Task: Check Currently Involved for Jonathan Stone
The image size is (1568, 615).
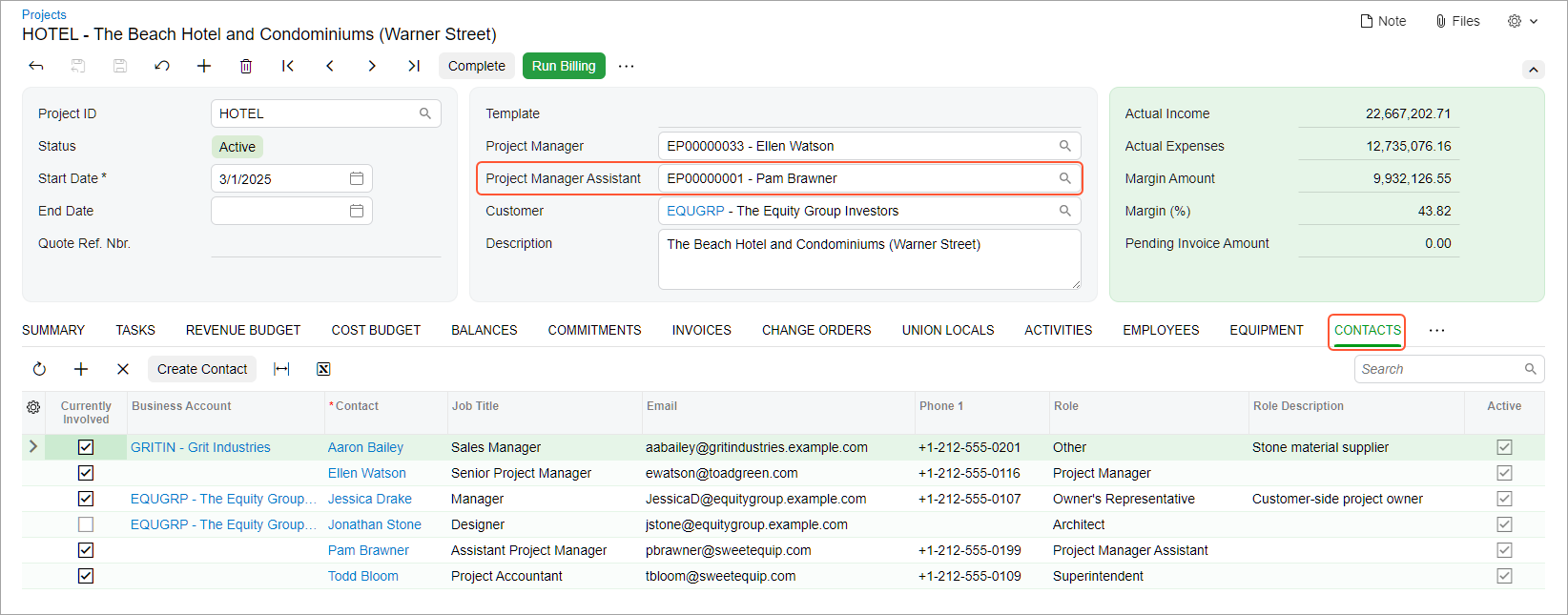Action: click(x=86, y=524)
